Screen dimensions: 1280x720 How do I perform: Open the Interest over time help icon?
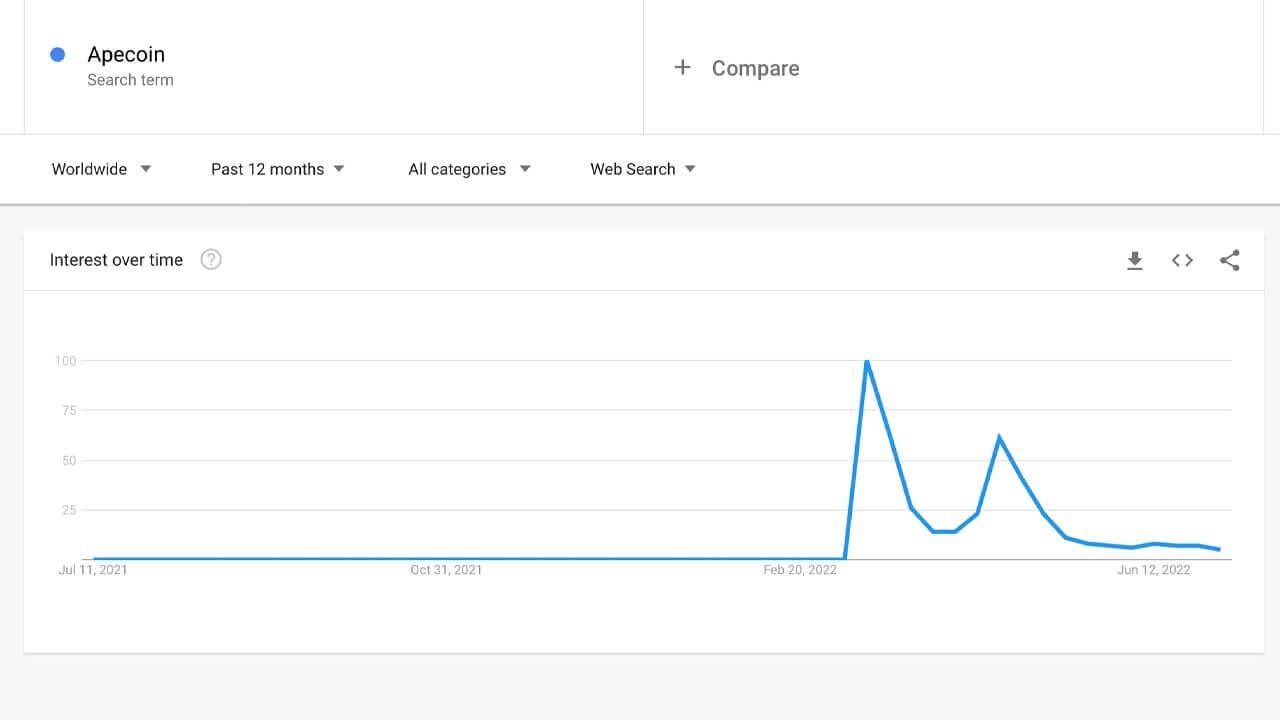pos(211,260)
